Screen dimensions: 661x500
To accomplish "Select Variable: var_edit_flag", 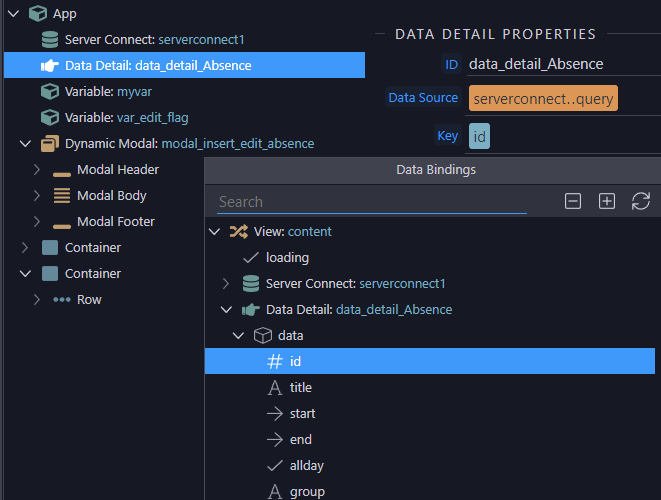I will point(126,118).
